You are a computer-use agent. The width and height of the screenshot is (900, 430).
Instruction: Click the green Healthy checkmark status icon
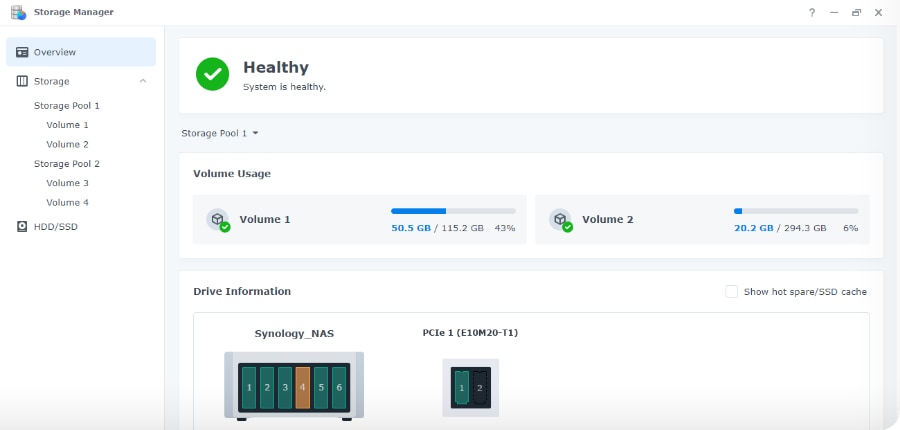pos(212,75)
